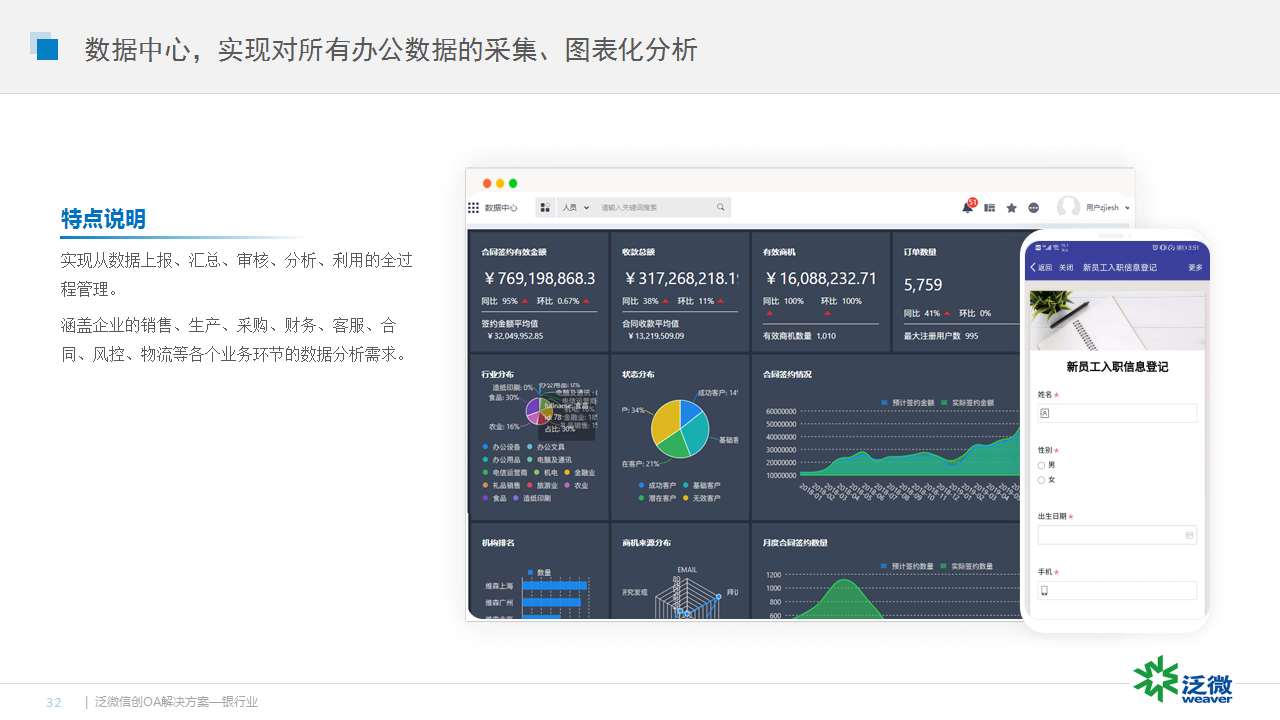This screenshot has height=720, width=1280.
Task: Click the module switcher icon beside 人员
Action: (545, 208)
